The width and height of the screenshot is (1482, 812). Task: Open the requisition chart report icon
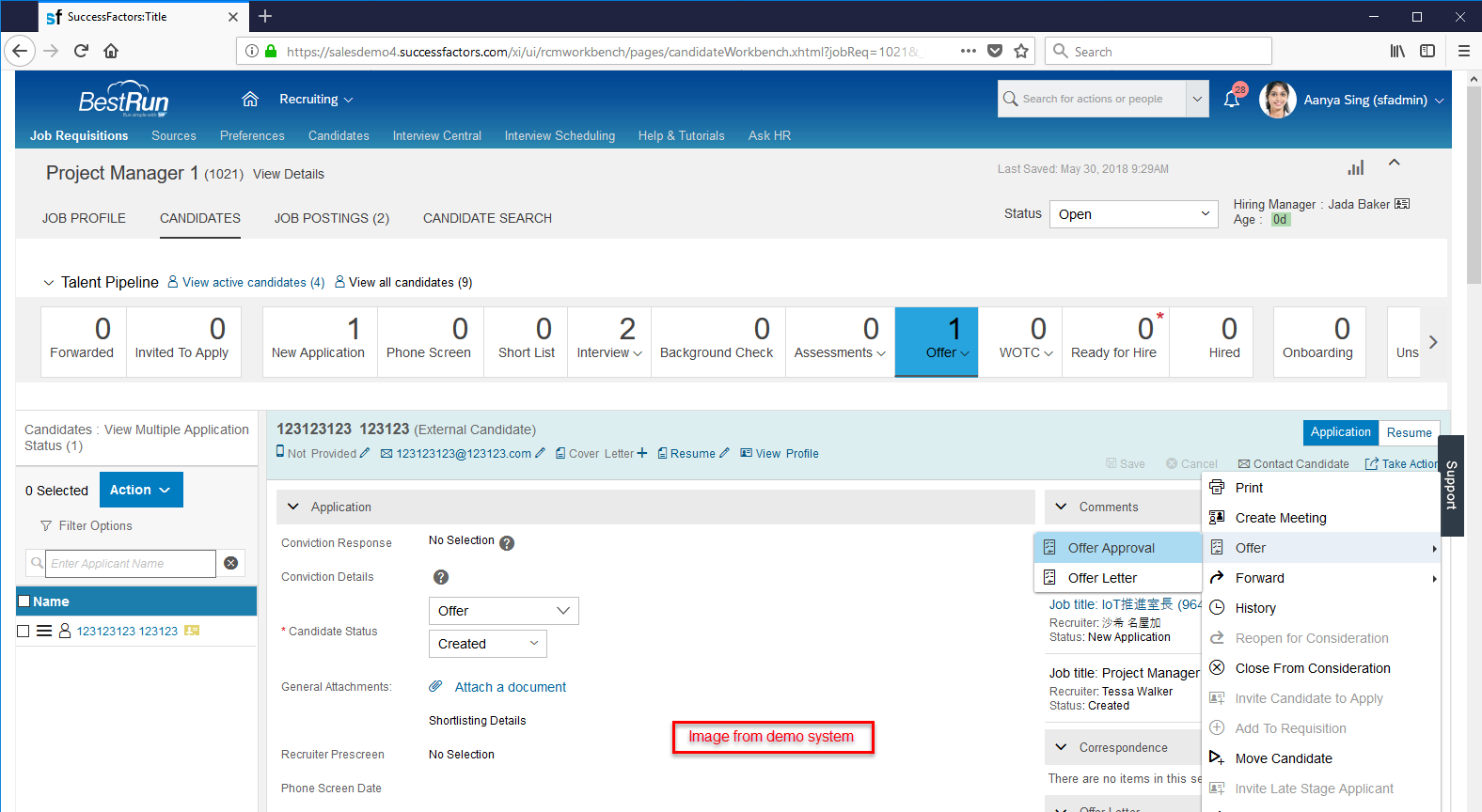1356,168
